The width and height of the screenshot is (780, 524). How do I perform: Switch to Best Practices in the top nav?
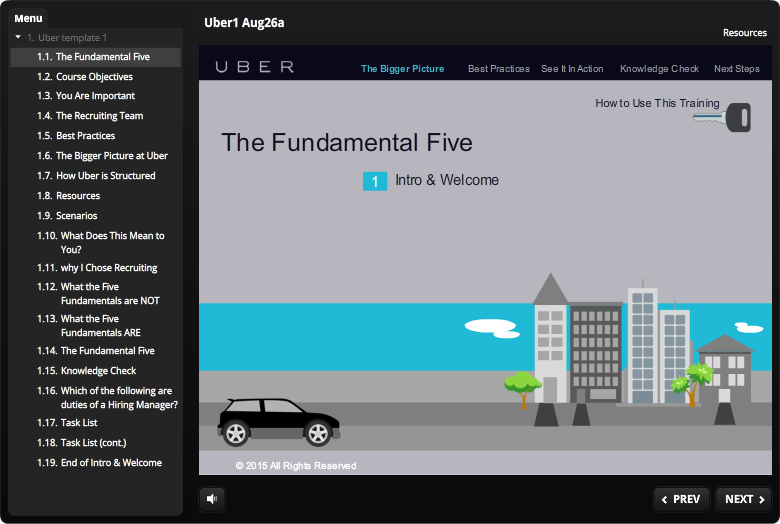tap(498, 69)
